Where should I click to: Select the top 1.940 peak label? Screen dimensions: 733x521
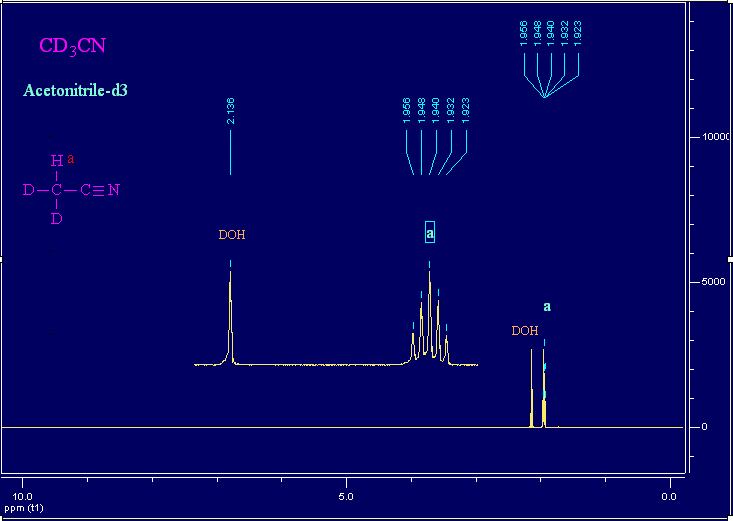pos(550,34)
